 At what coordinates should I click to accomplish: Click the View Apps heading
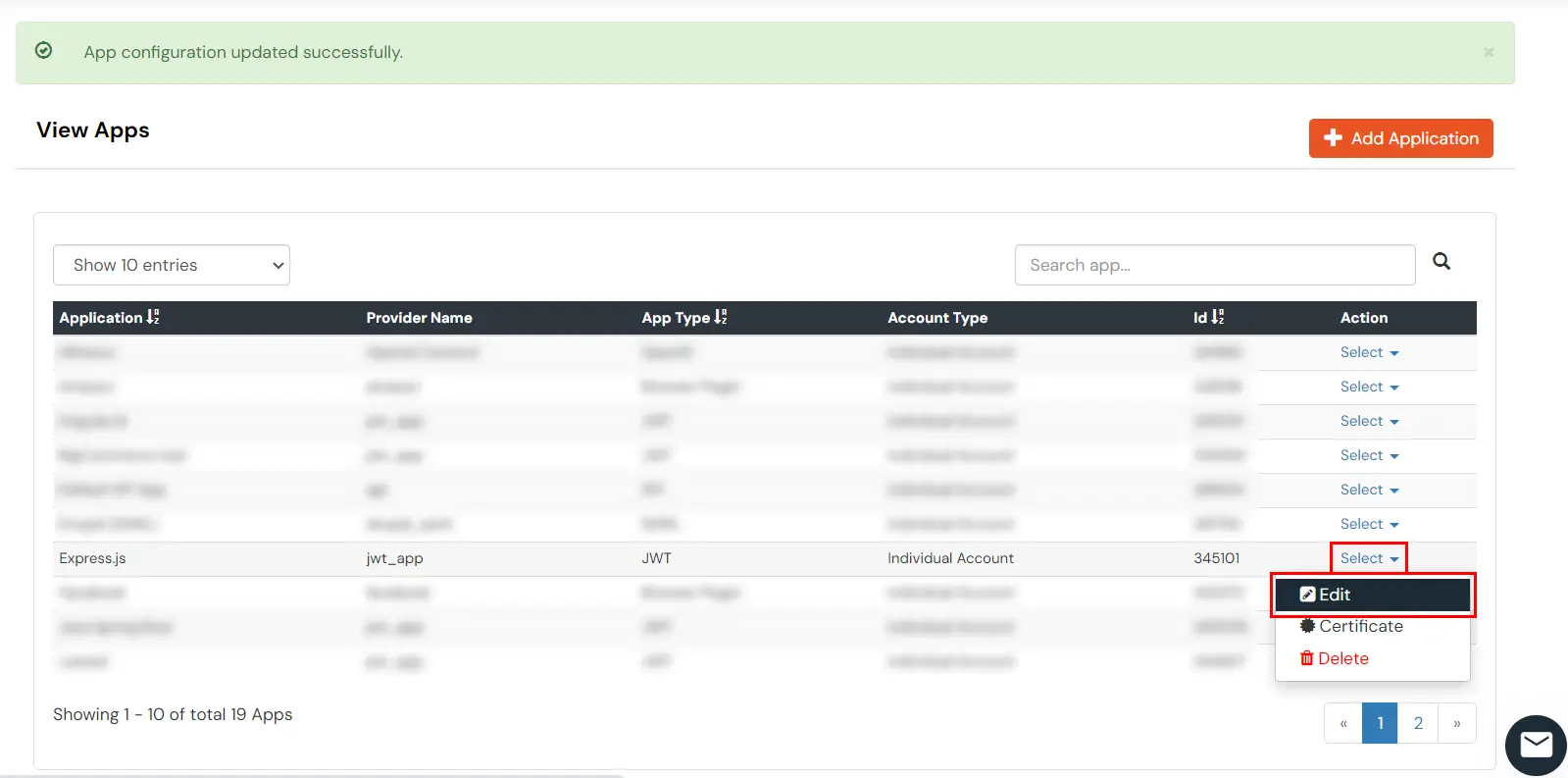93,130
